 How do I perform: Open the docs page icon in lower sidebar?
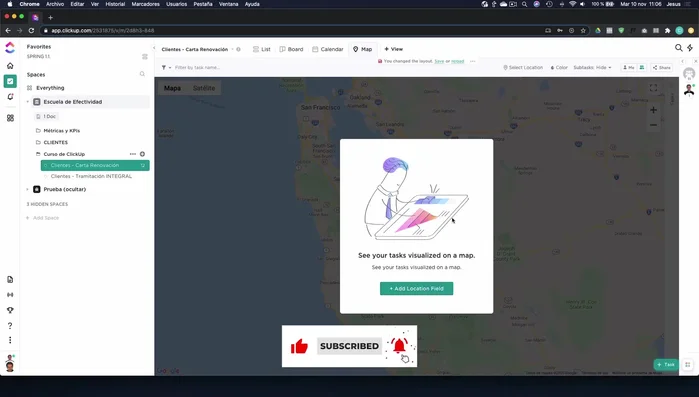(x=10, y=279)
